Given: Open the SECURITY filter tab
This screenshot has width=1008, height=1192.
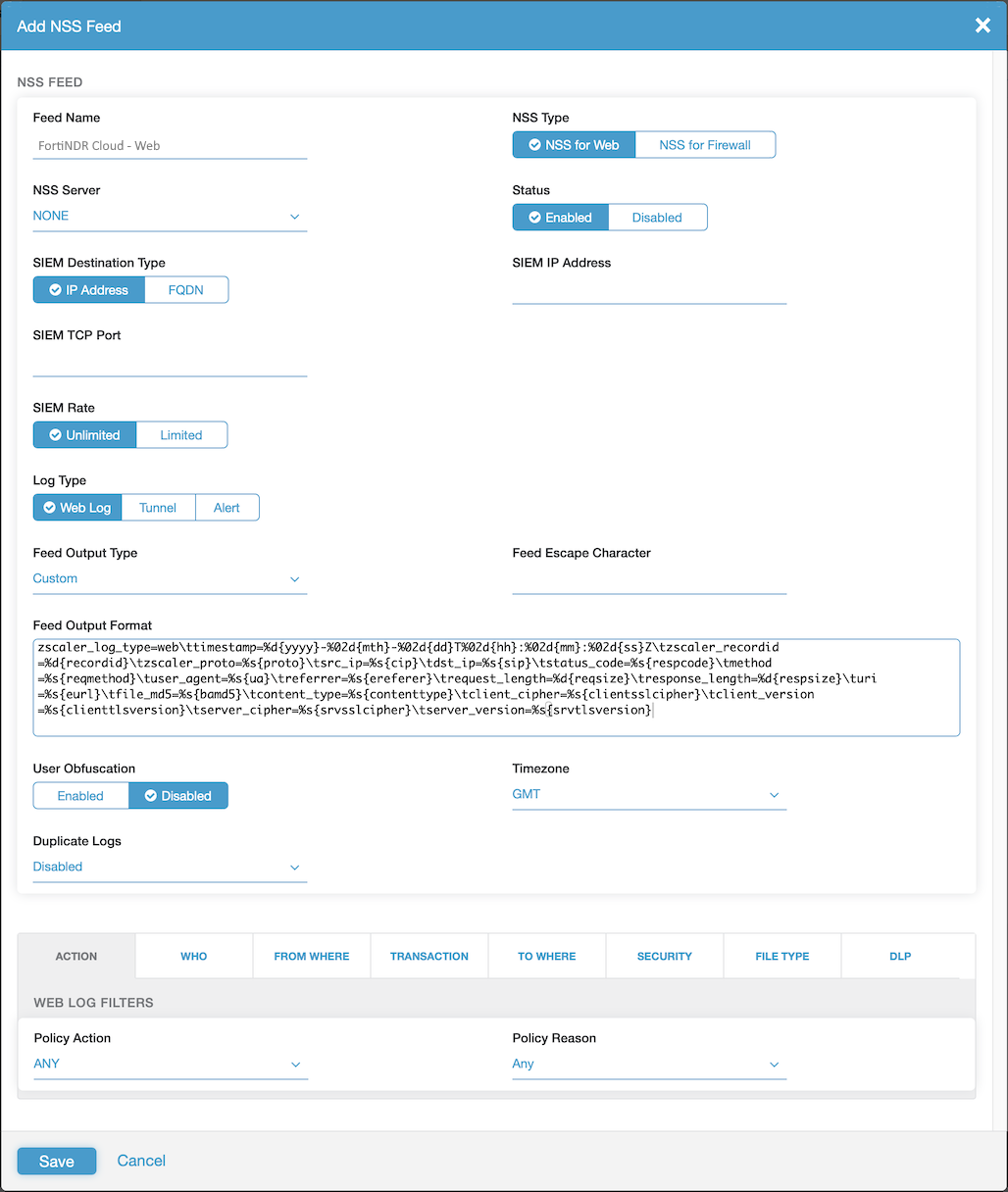Looking at the screenshot, I should 664,956.
